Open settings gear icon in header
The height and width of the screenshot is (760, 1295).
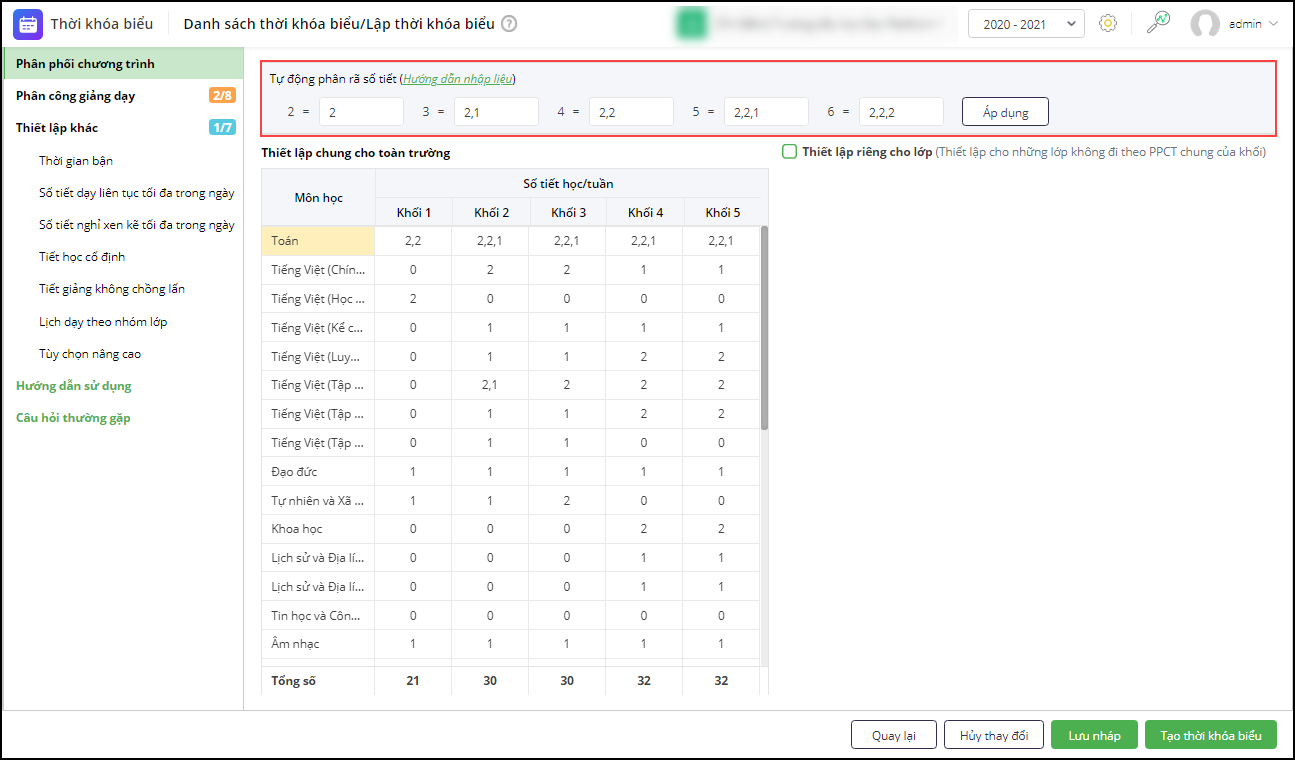tap(1107, 24)
